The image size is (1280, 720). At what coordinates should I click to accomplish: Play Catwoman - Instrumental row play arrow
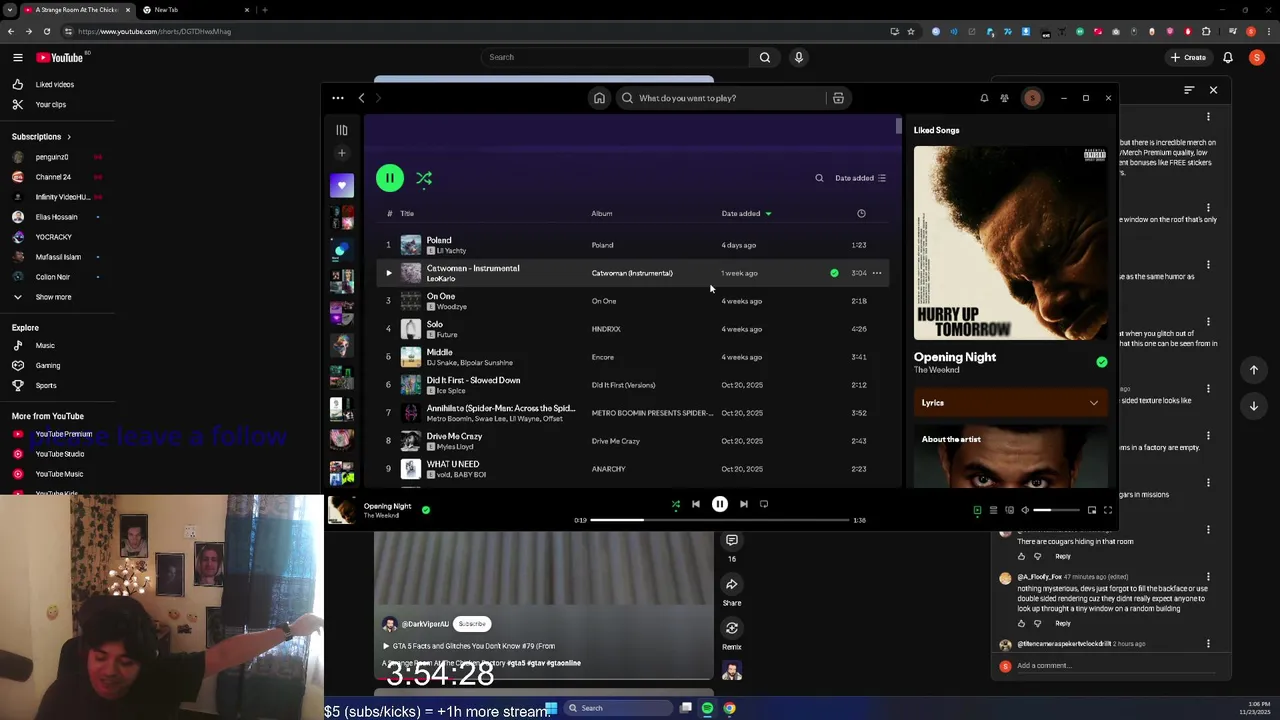click(389, 273)
